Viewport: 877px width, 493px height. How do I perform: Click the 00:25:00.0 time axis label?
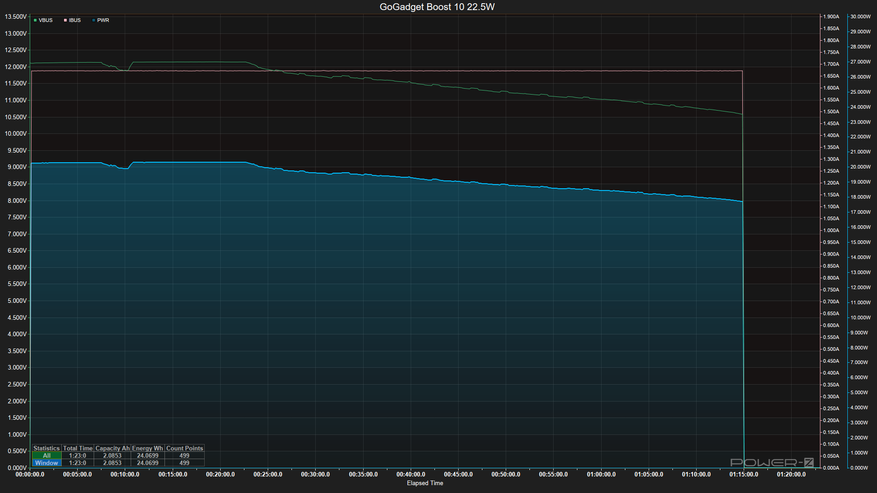coord(268,474)
